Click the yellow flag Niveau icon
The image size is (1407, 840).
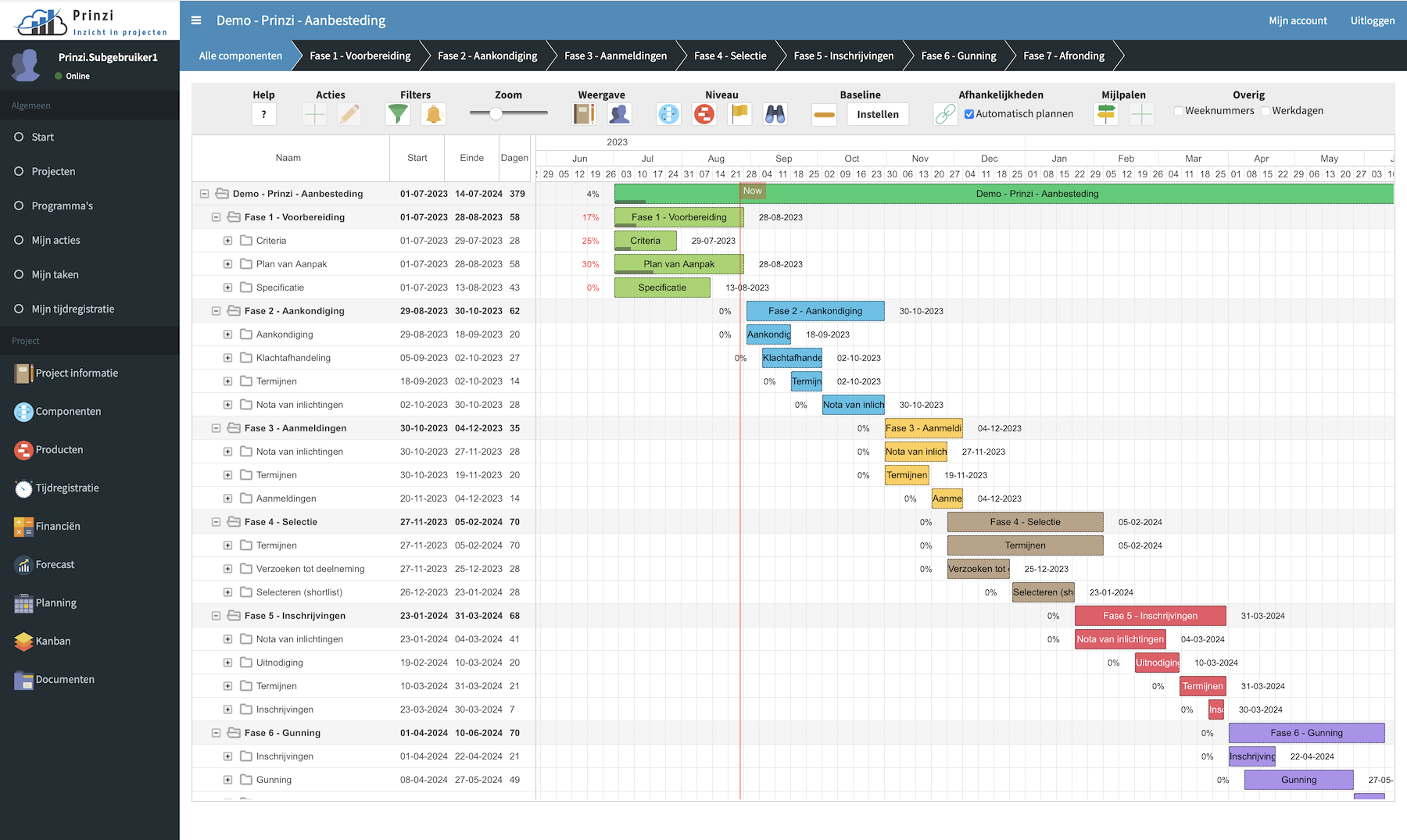[739, 114]
